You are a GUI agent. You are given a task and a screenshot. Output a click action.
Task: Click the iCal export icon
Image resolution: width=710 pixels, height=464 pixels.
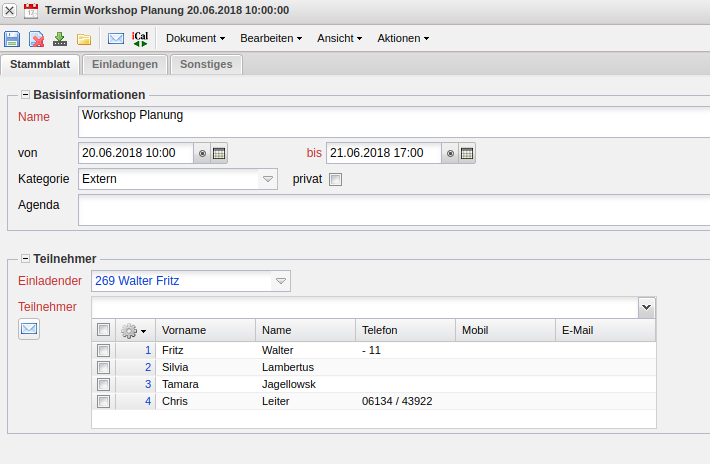(x=140, y=39)
